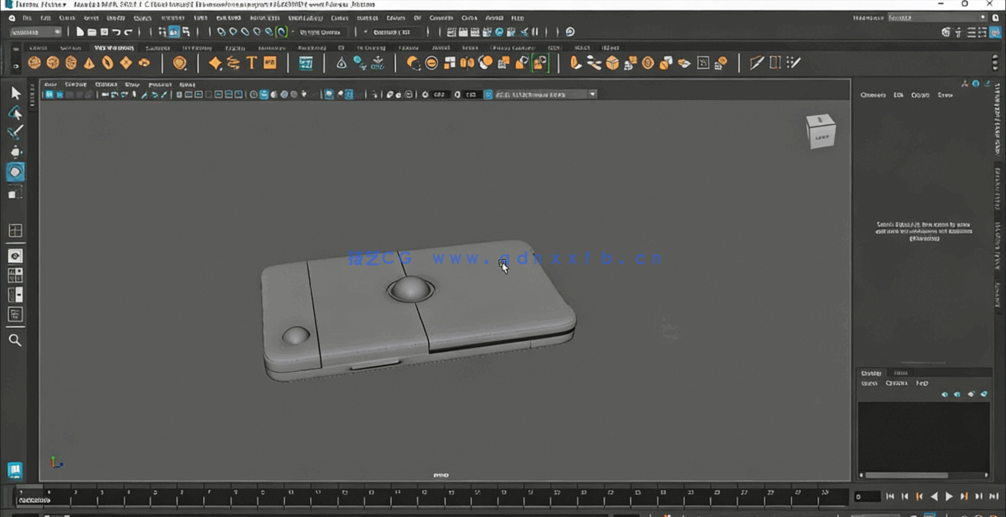1006x517 pixels.
Task: Select the Move tool in the toolbox
Action: (x=15, y=152)
